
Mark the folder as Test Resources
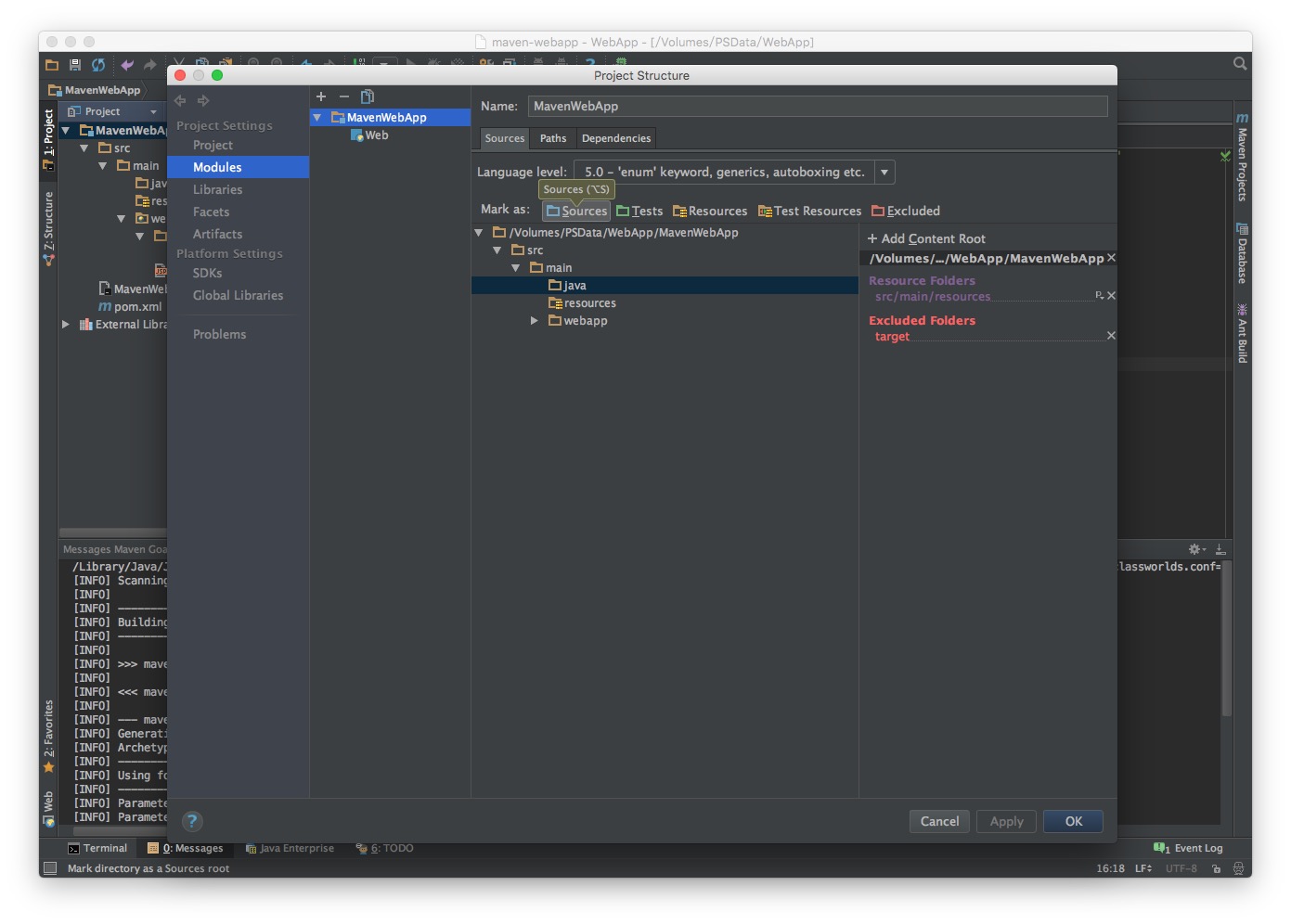809,212
